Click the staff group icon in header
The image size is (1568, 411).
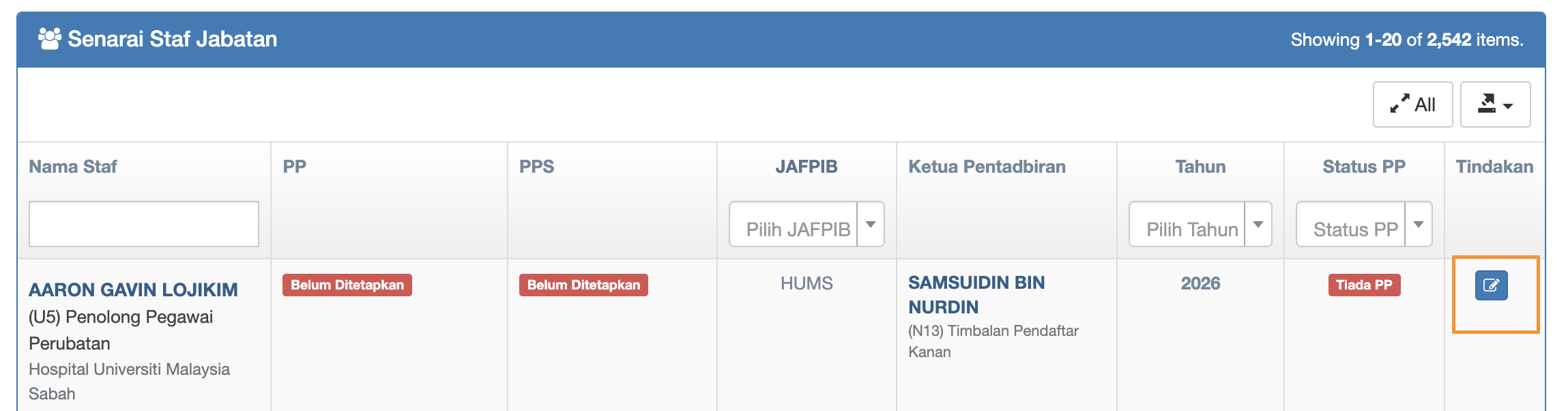50,39
